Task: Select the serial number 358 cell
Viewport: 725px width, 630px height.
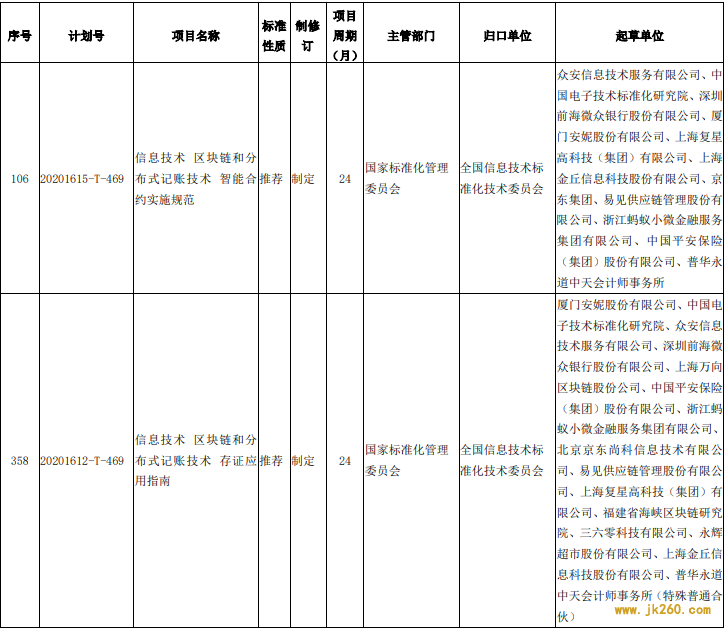Action: [x=20, y=460]
